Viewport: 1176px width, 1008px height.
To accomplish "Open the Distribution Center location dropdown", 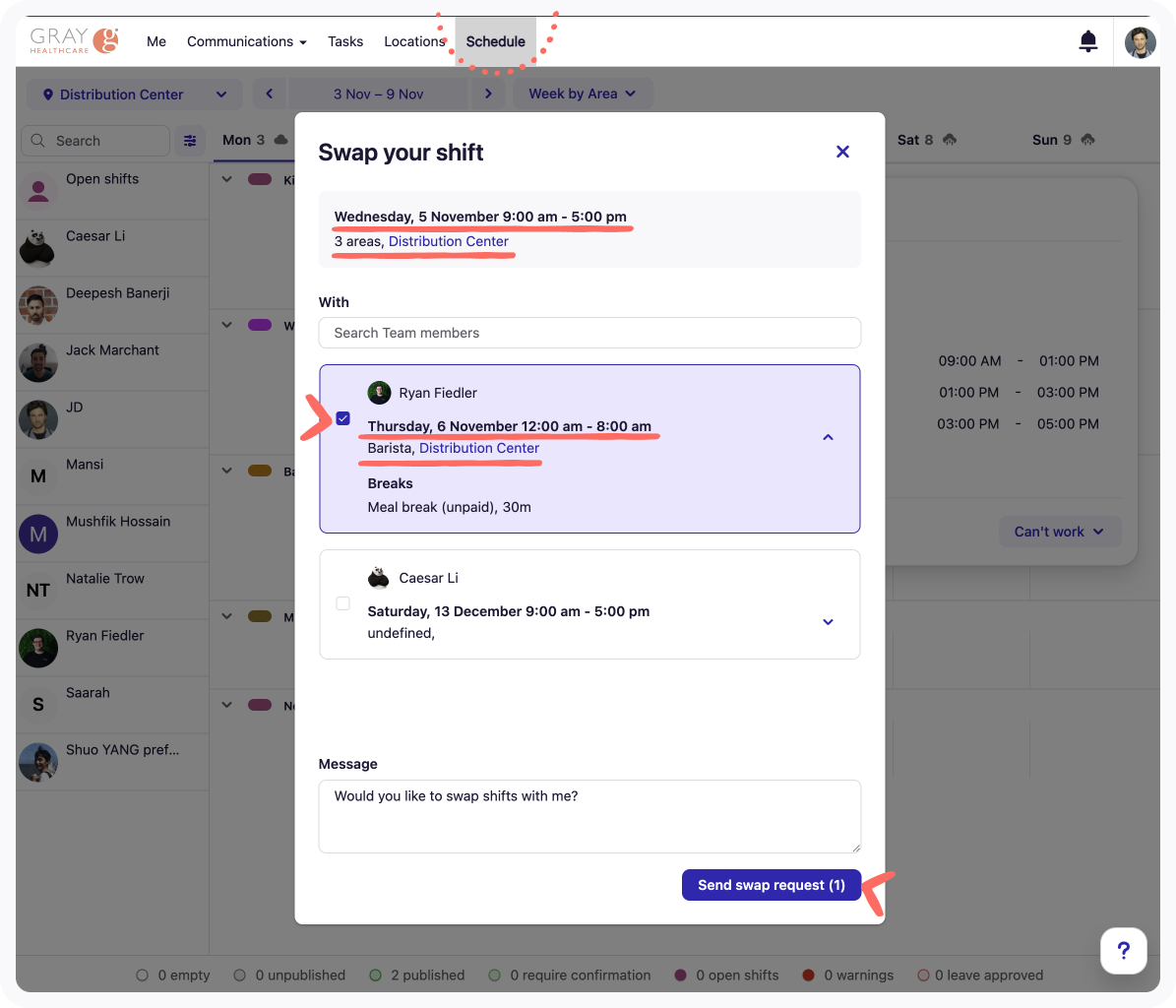I will coord(127,94).
